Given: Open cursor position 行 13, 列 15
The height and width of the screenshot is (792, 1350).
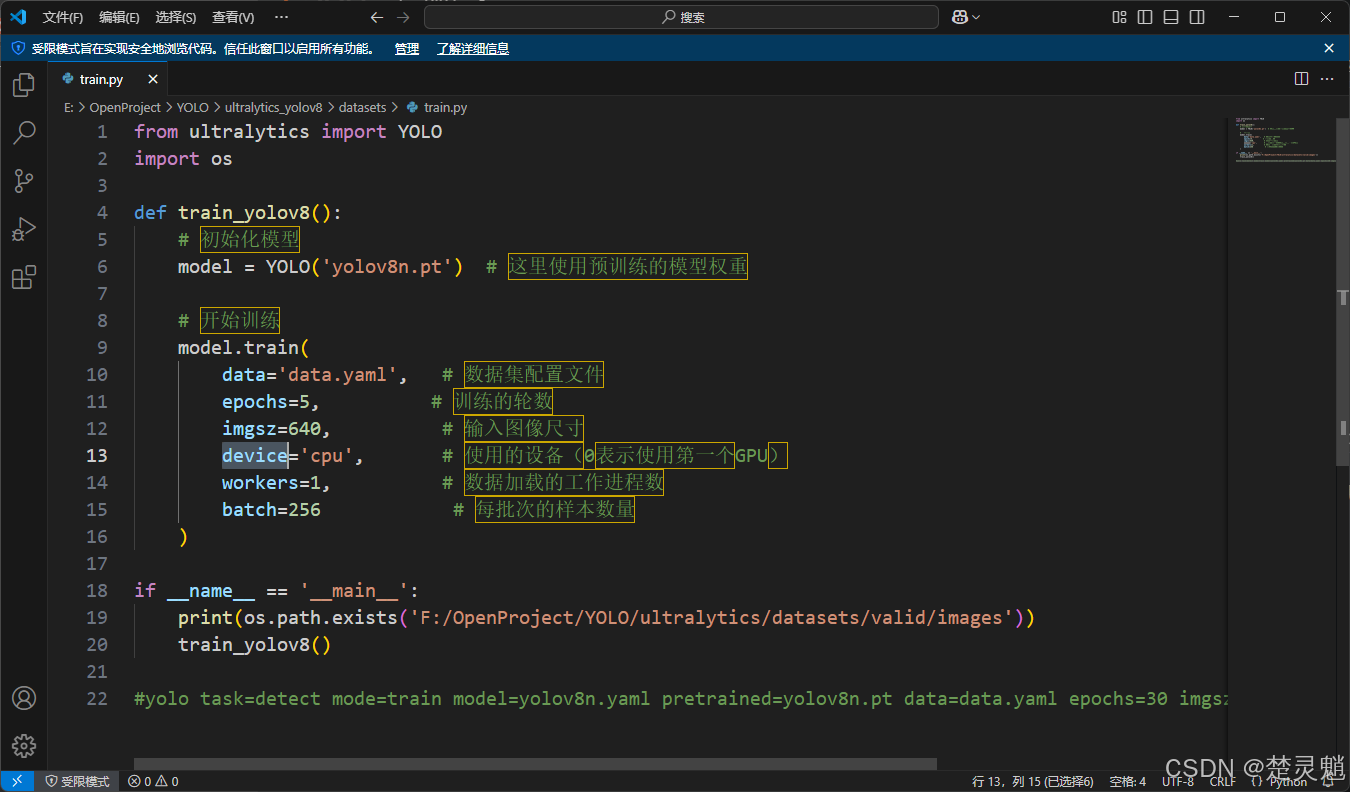Looking at the screenshot, I should click(1033, 781).
